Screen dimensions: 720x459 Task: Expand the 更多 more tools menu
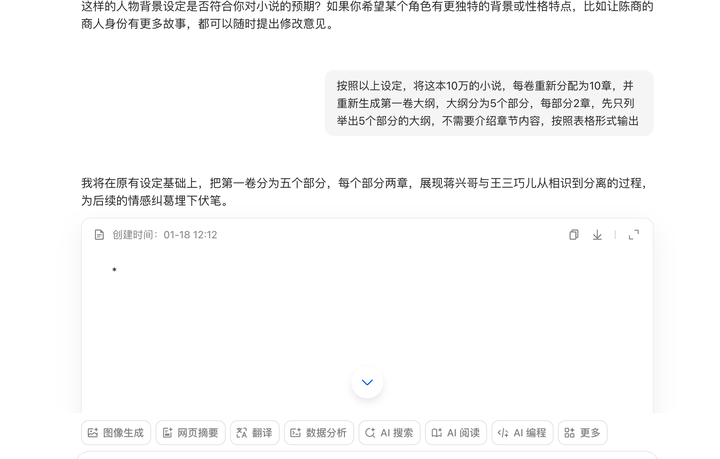point(582,433)
